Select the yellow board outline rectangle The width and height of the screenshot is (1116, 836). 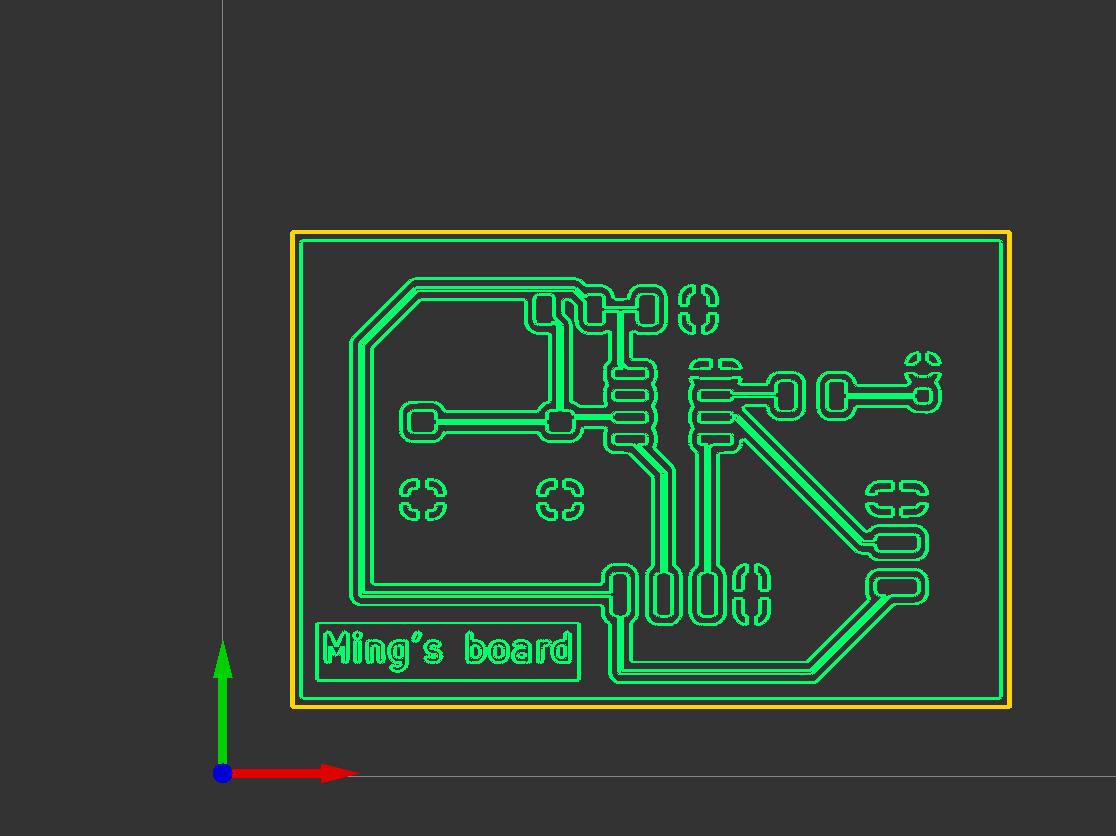click(x=650, y=232)
